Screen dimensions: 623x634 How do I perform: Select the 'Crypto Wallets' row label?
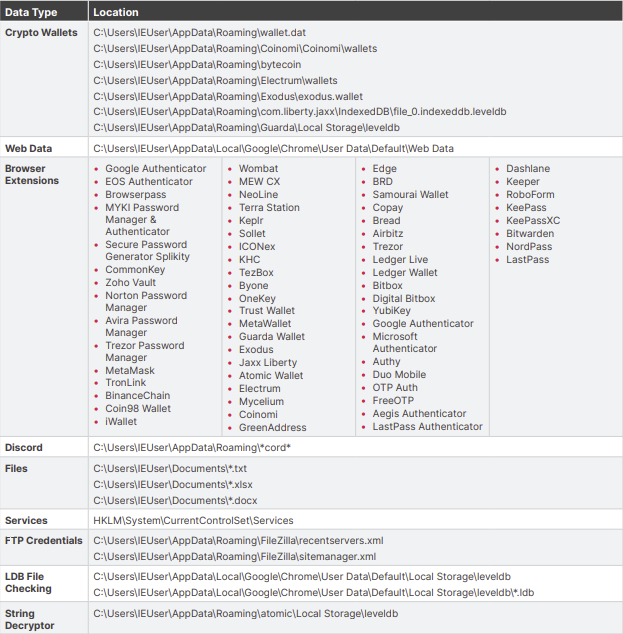point(41,32)
